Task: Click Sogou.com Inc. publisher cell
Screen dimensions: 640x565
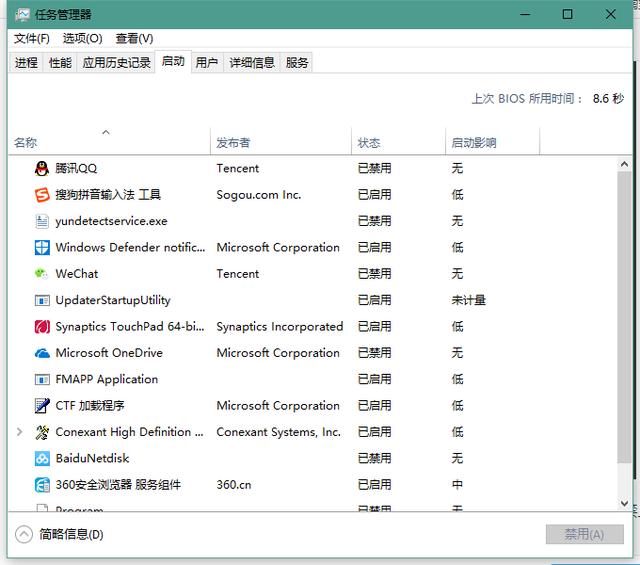Action: tap(259, 195)
